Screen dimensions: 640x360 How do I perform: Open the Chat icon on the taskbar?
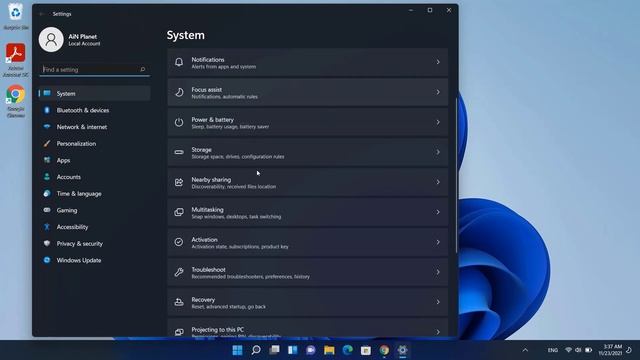311,350
